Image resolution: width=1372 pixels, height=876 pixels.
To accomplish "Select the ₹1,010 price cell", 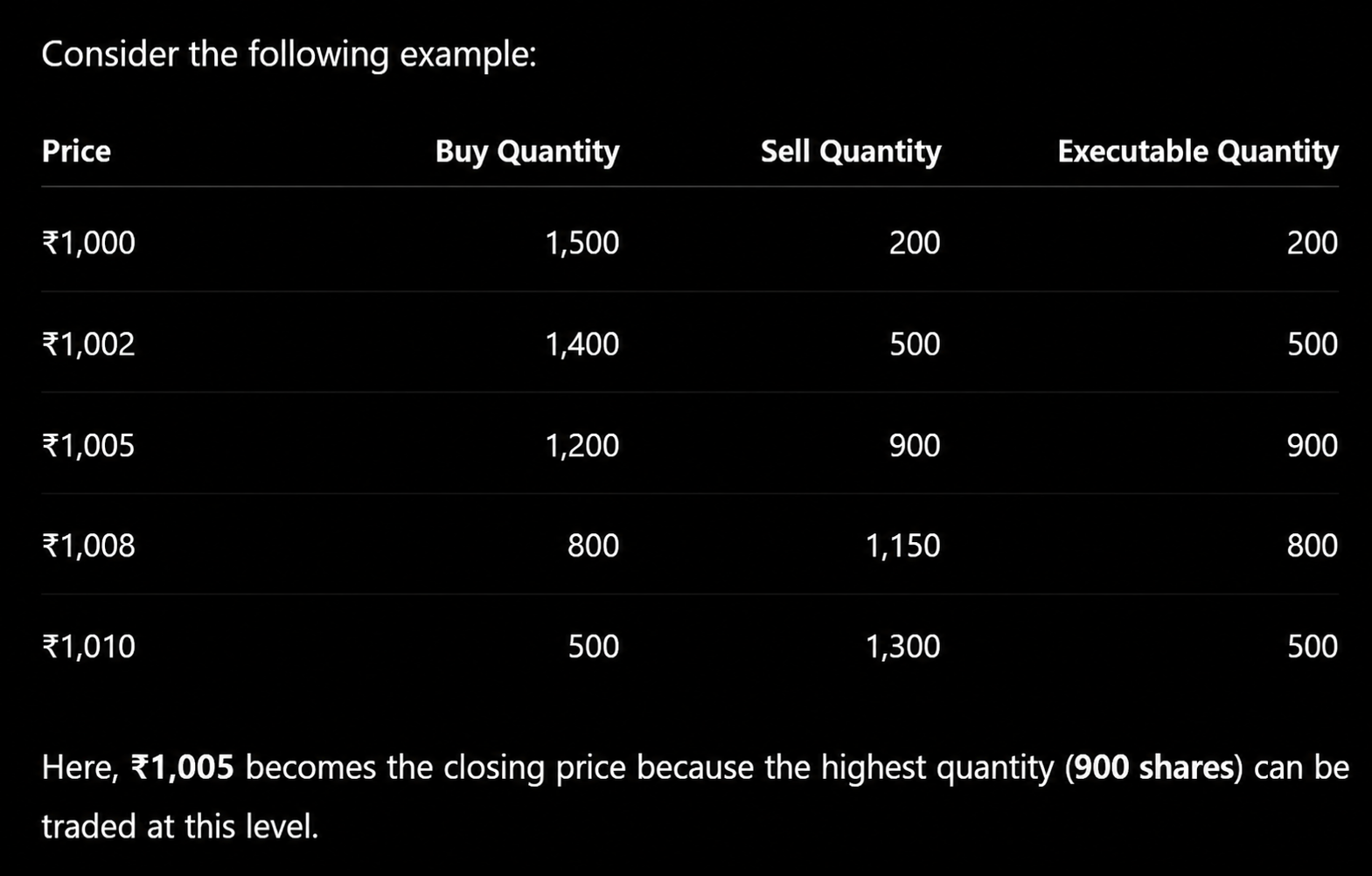I will (x=88, y=646).
